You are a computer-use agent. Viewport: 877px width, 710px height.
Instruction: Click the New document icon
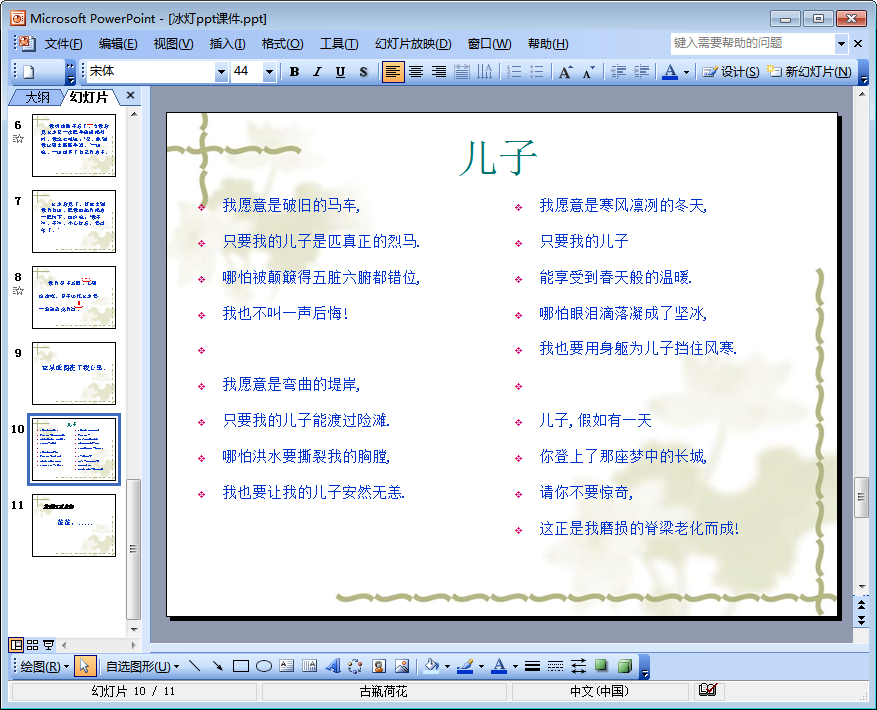(29, 72)
